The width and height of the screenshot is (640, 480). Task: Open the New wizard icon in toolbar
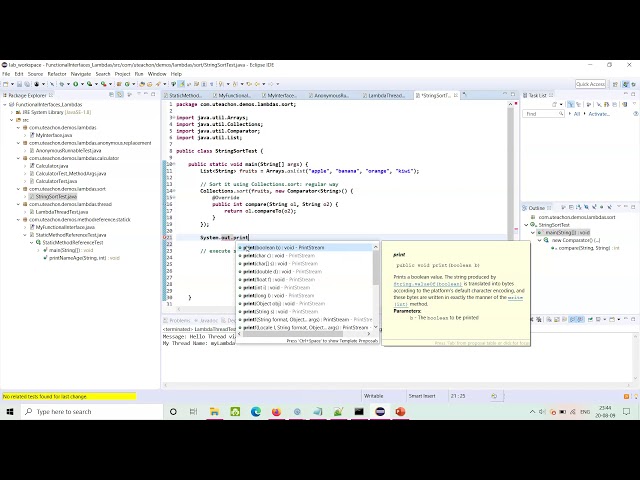[x=5, y=84]
